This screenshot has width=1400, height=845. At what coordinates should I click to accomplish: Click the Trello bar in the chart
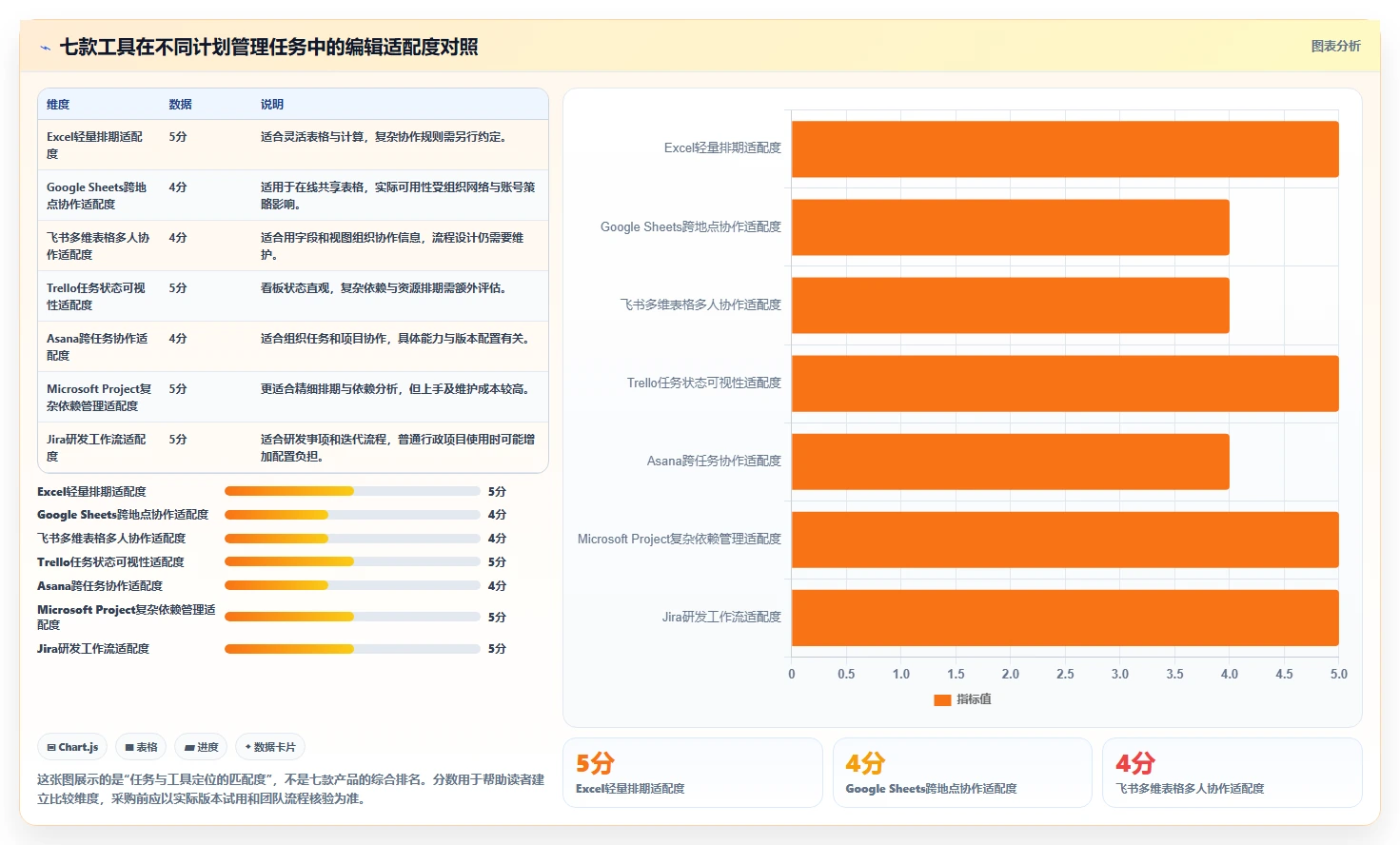pyautogui.click(x=1065, y=383)
